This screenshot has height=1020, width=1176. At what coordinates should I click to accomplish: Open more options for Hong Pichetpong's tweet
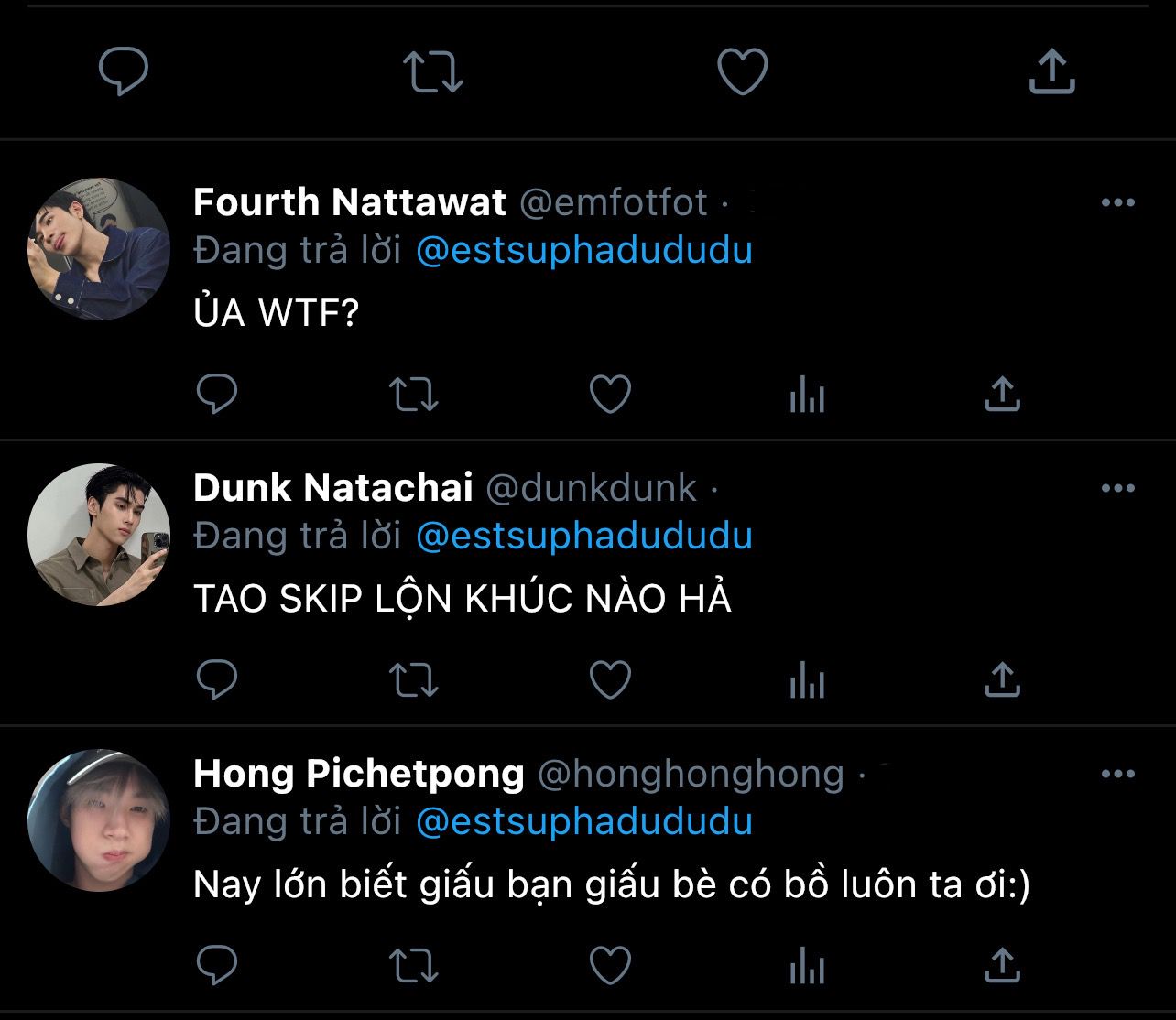coord(1117,774)
